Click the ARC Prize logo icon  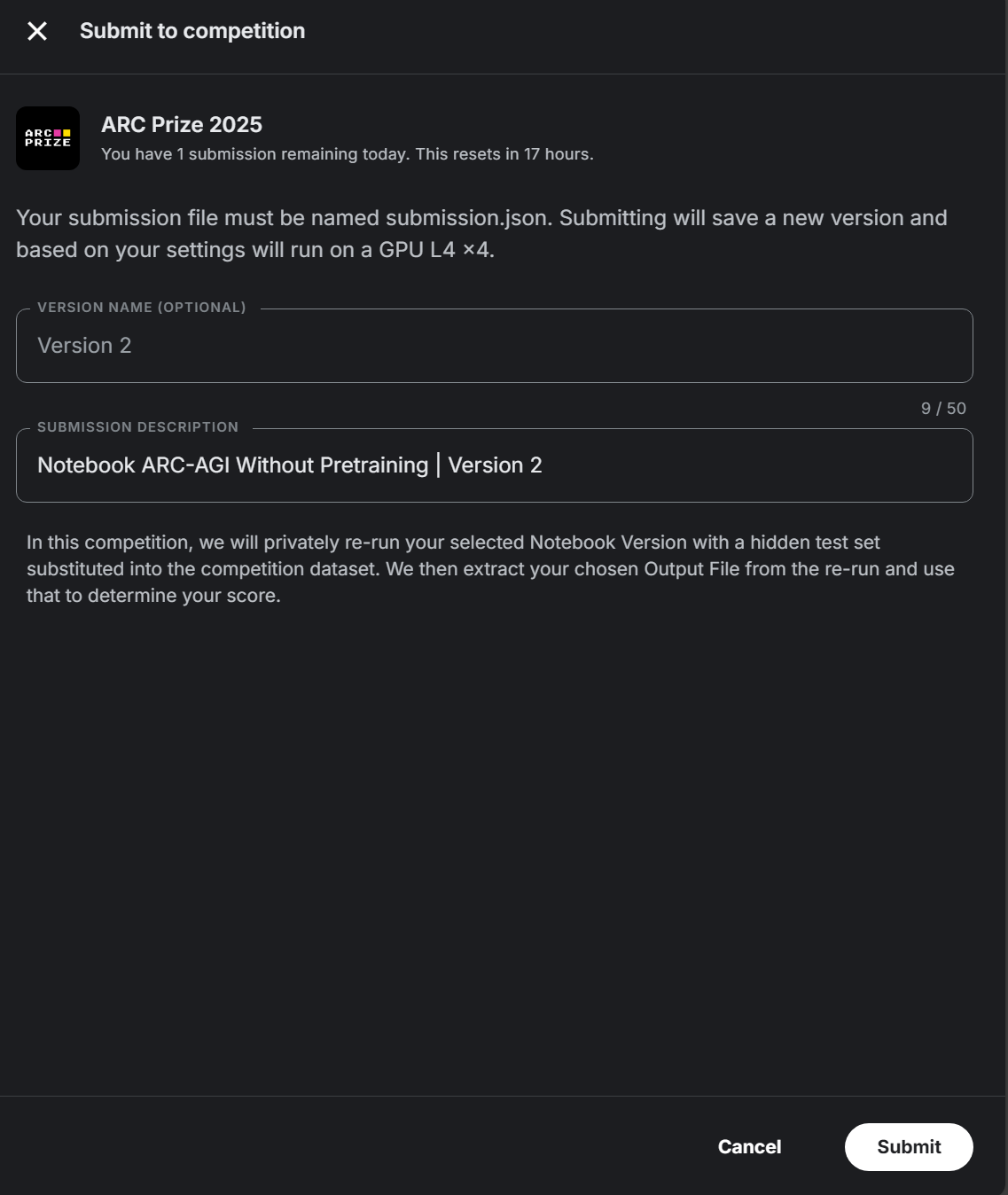click(48, 138)
